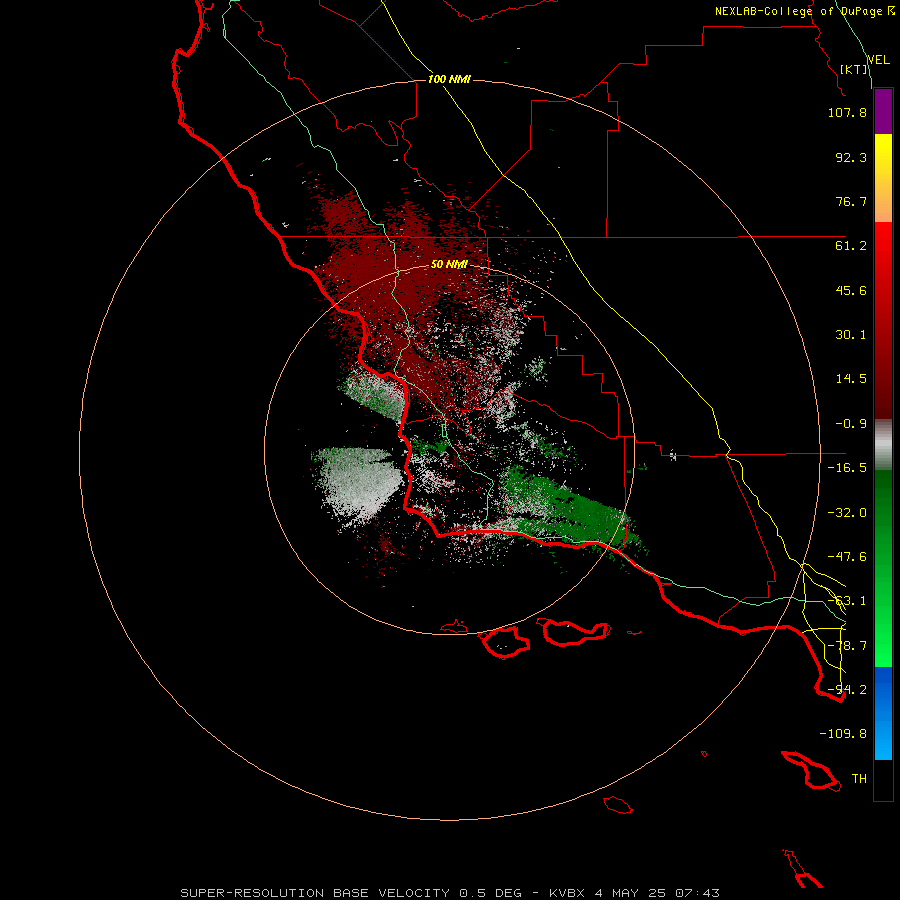Click the "4 MAY 25" date text
Viewport: 900px width, 900px height.
click(x=630, y=893)
